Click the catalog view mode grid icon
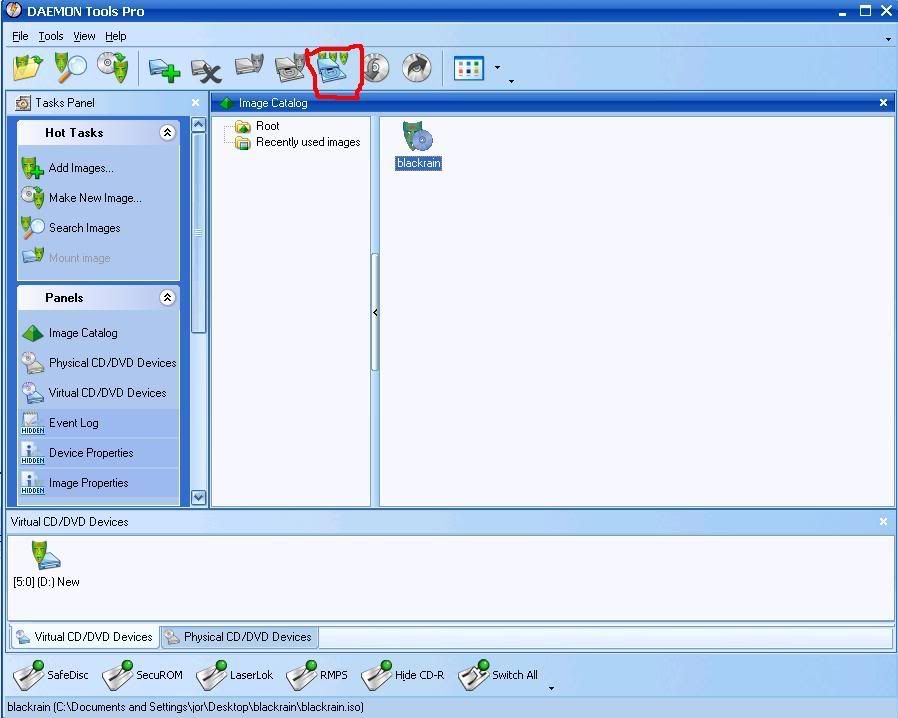898x718 pixels. click(468, 68)
